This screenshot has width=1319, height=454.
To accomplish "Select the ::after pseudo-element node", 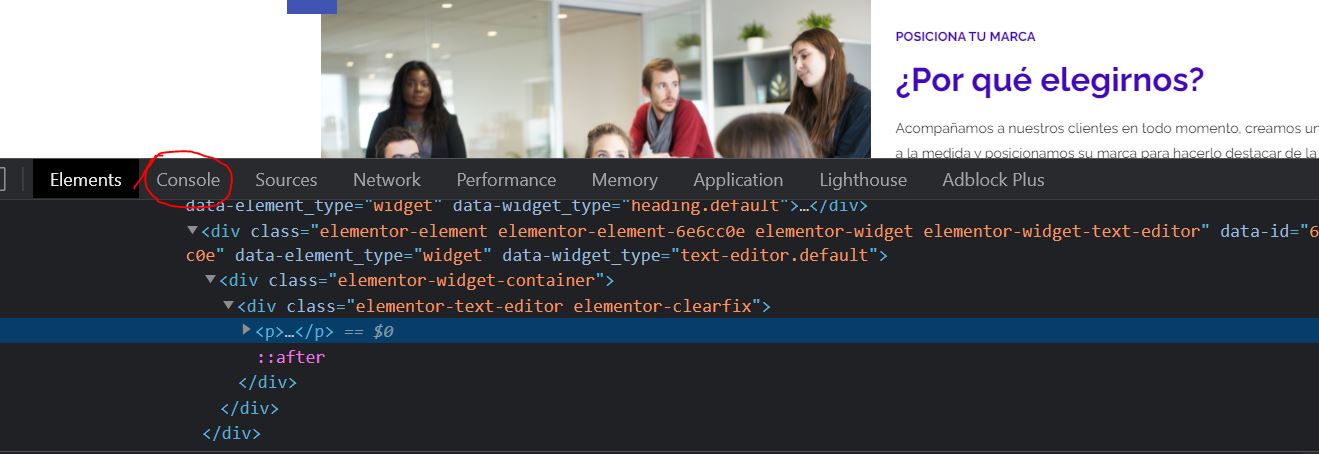I will 291,356.
